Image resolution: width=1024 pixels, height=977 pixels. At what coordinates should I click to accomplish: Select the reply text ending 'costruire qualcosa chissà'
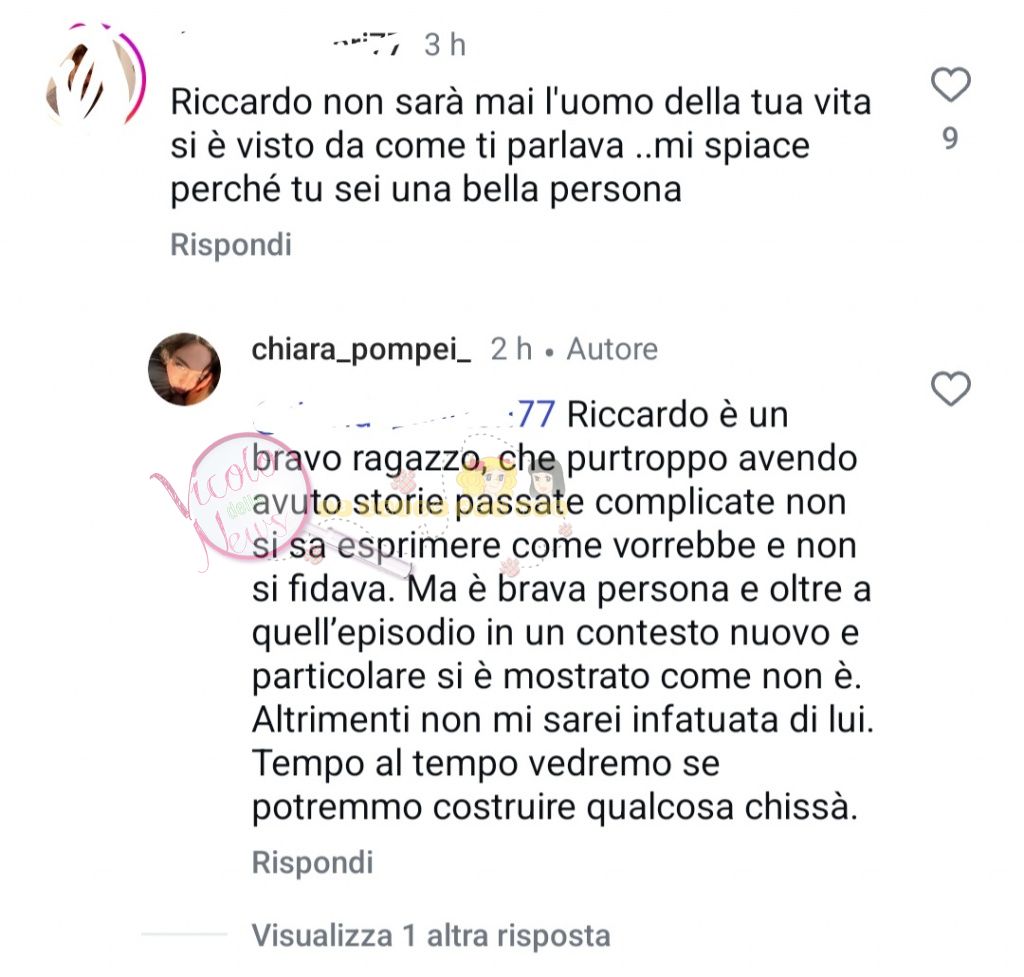[x=563, y=611]
